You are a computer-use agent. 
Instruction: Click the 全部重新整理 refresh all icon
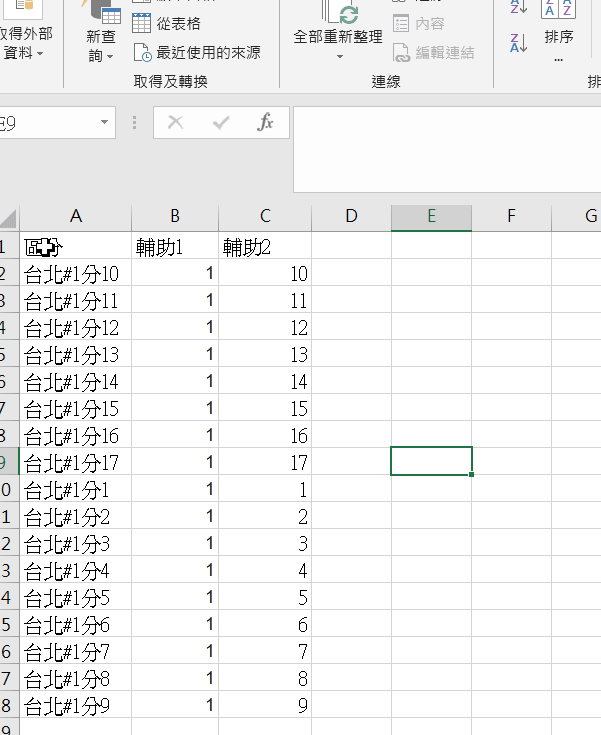click(342, 13)
